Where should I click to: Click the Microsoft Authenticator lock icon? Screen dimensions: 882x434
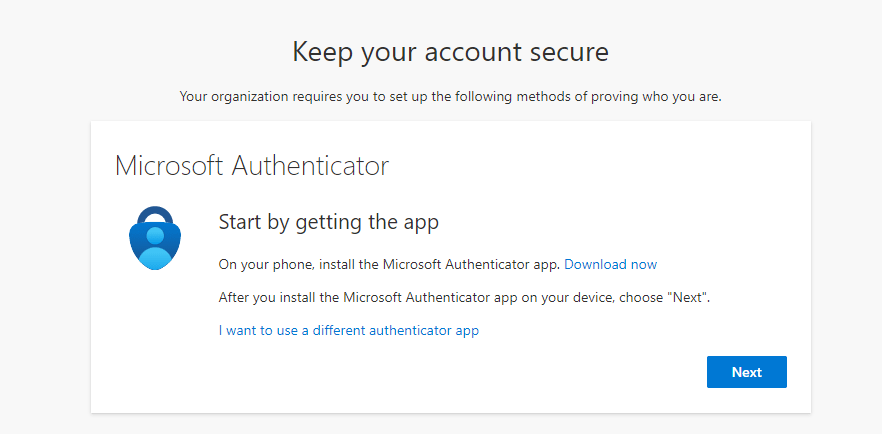pos(155,238)
